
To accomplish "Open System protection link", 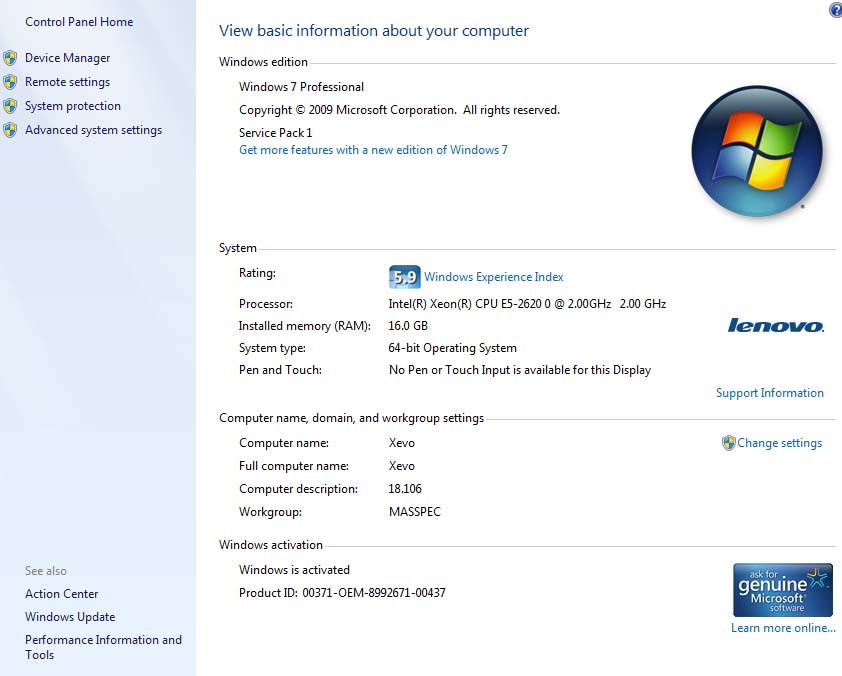I will coord(72,106).
